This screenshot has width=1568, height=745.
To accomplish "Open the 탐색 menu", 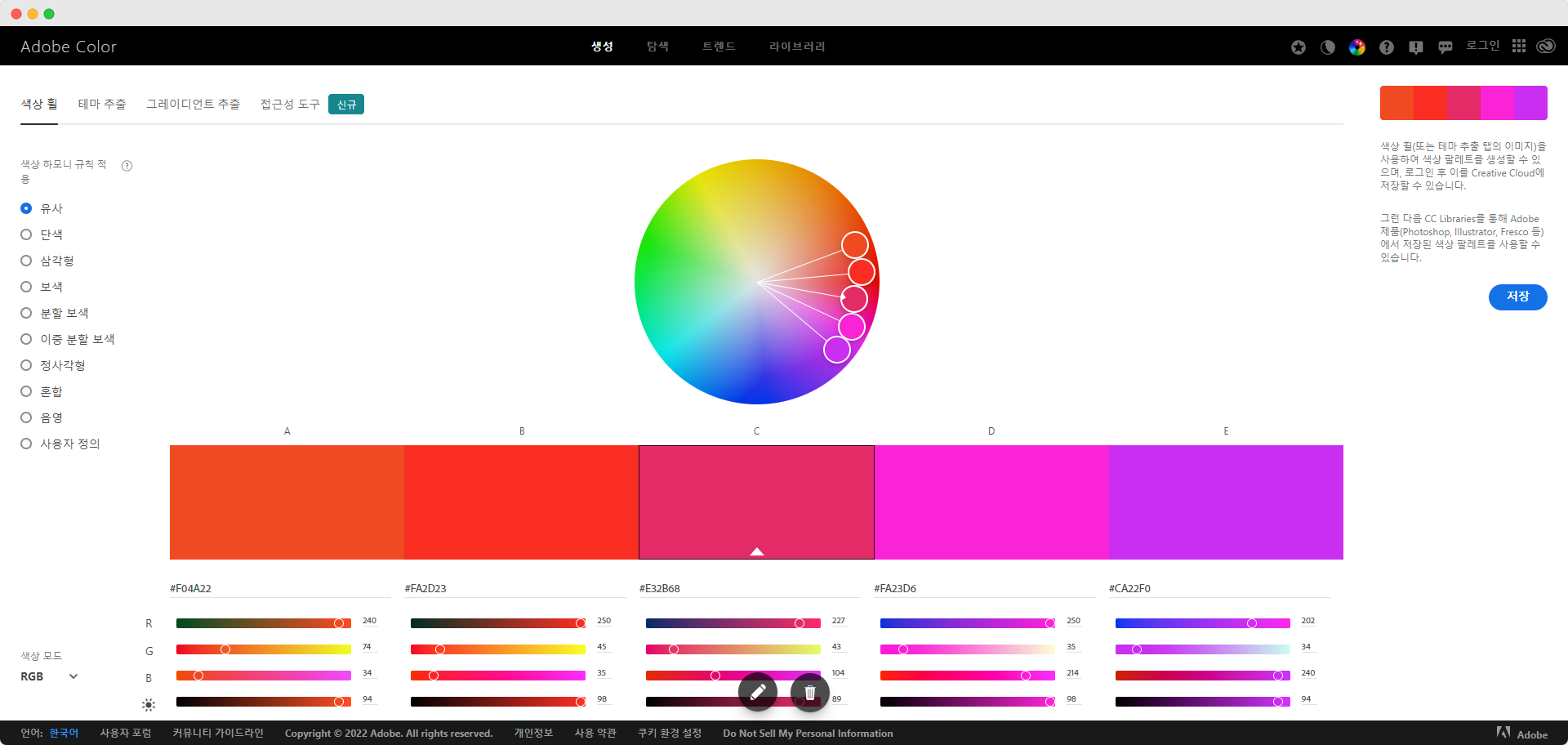I will click(657, 47).
